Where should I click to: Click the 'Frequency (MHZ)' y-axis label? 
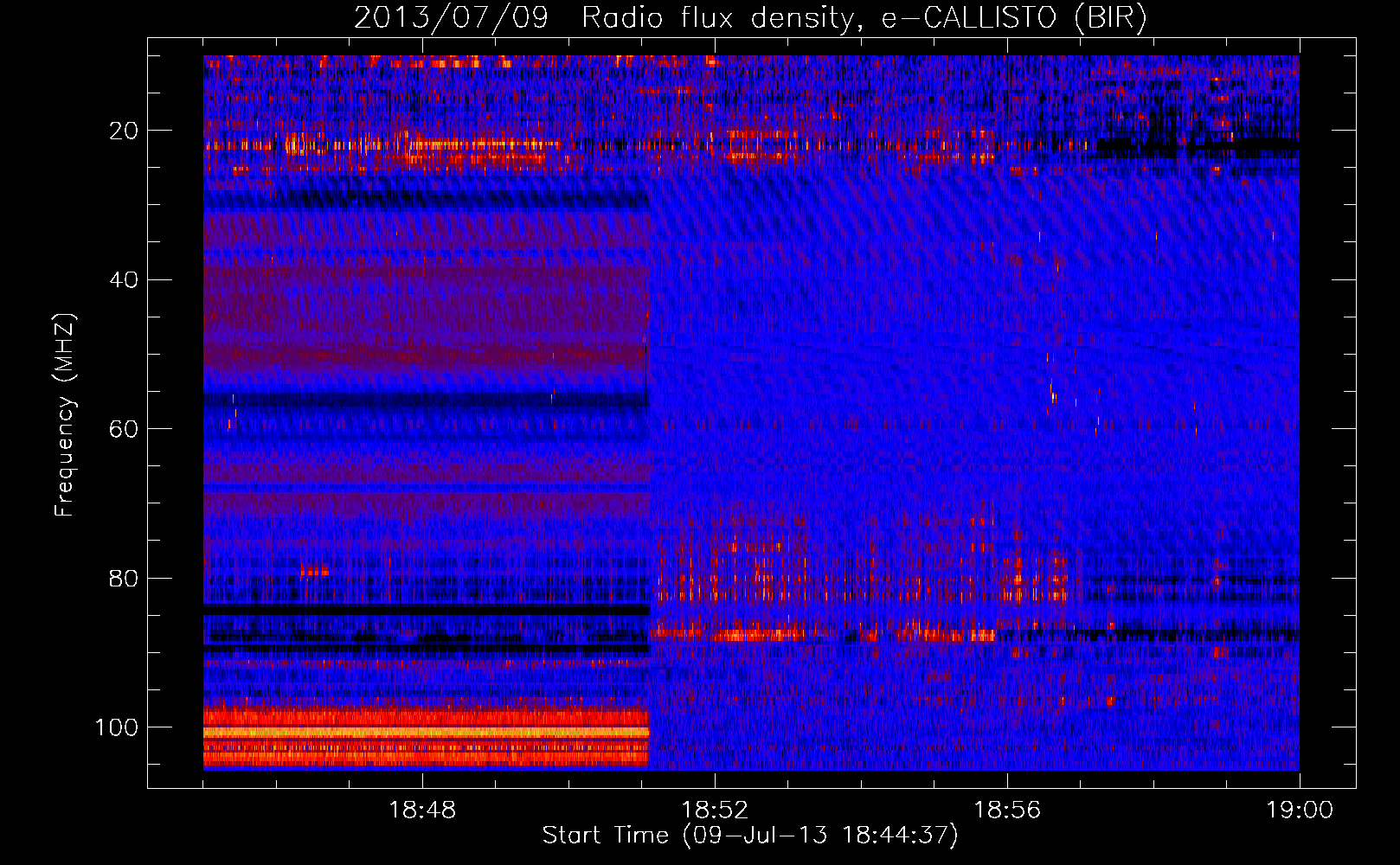65,415
